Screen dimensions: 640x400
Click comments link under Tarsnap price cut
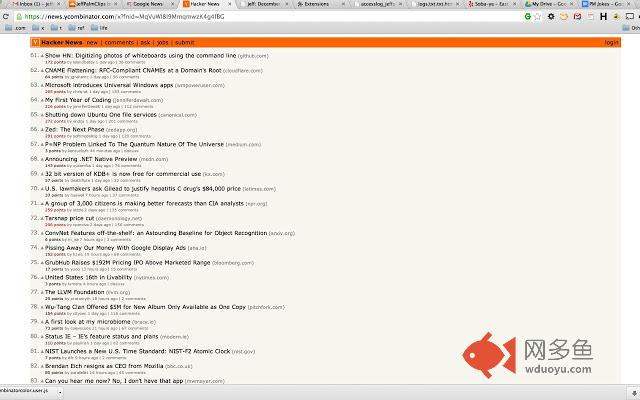click(x=129, y=225)
